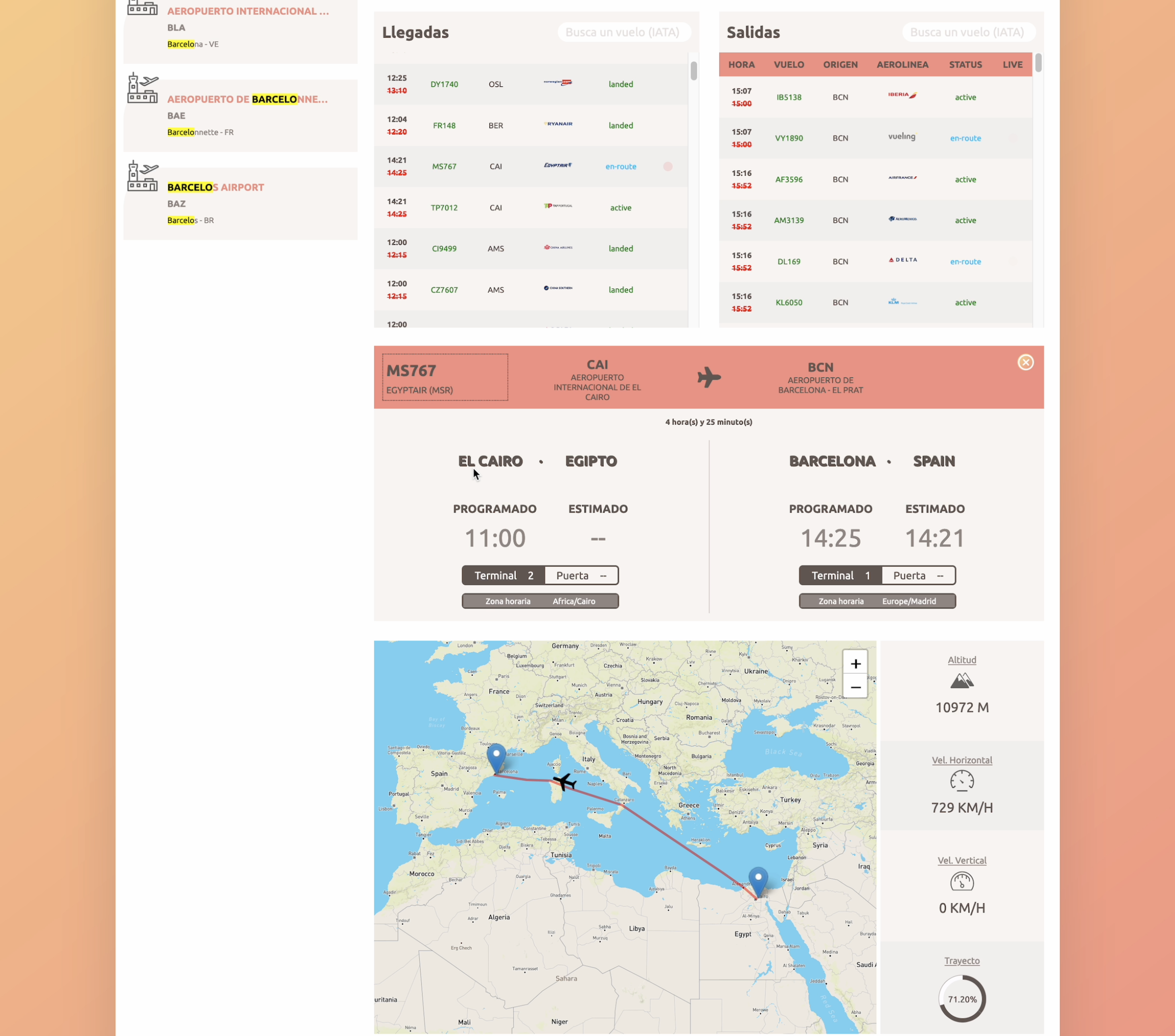1175x1036 pixels.
Task: Click the airplane icon on the map
Action: [564, 781]
